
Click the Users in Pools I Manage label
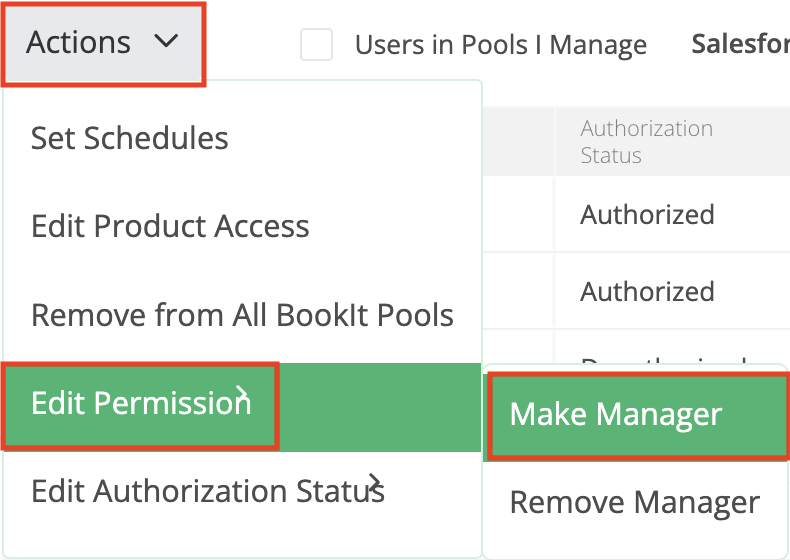click(500, 45)
